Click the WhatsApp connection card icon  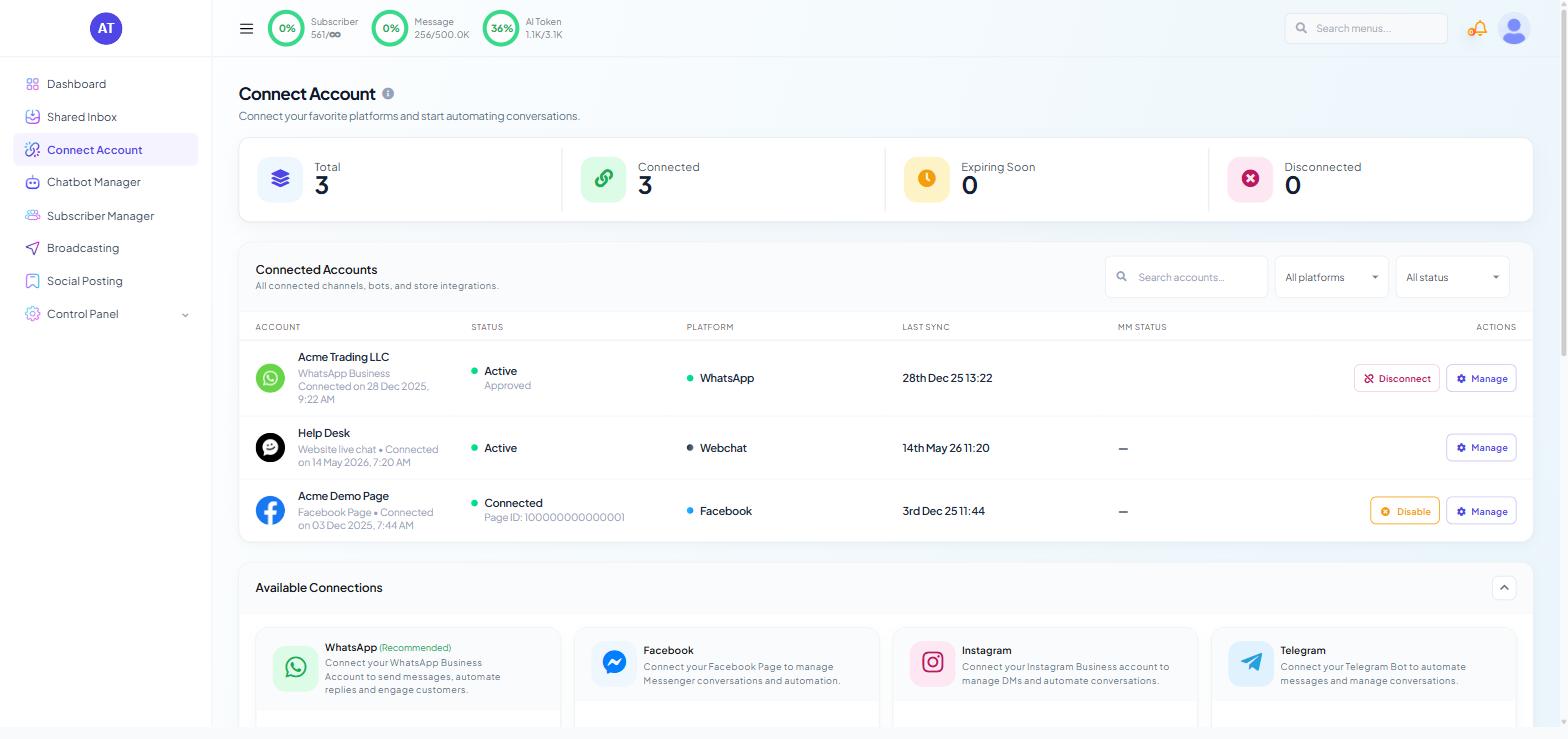295,667
